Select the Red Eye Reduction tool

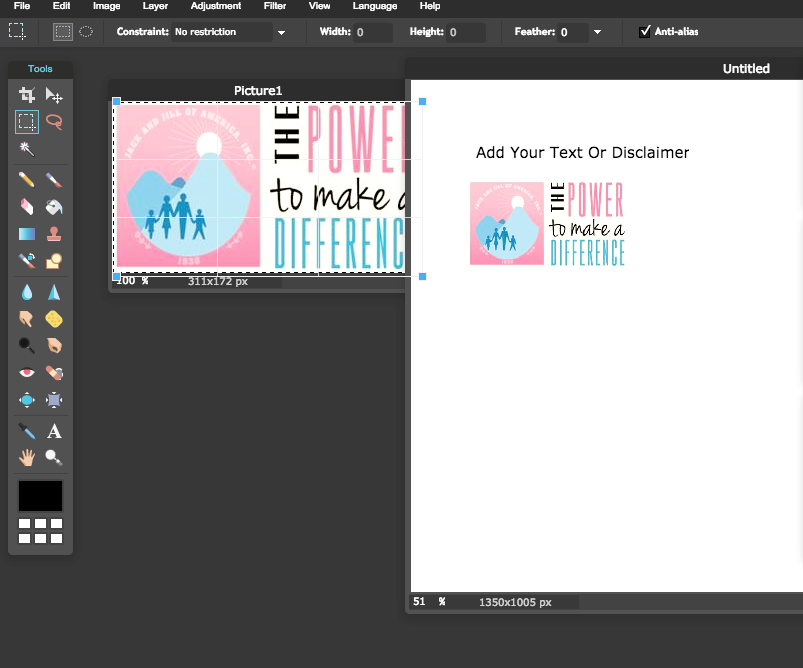click(x=27, y=372)
